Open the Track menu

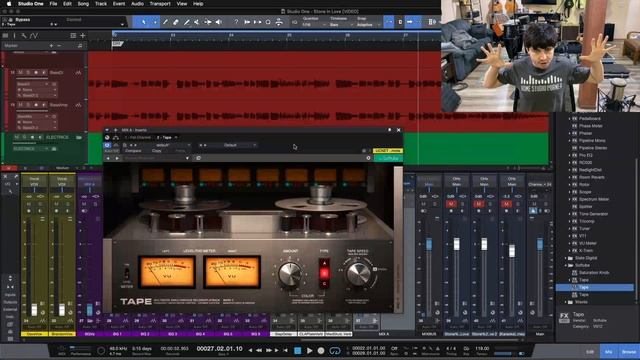point(101,4)
